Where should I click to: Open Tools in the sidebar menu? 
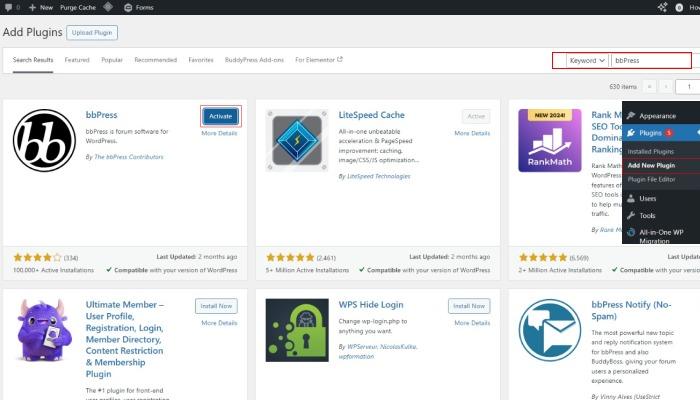[x=647, y=216]
